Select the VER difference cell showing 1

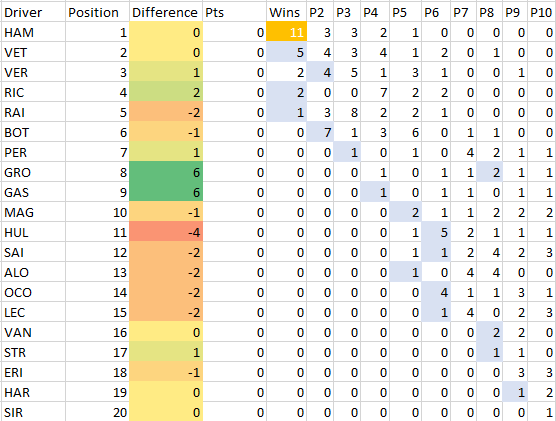(x=166, y=72)
